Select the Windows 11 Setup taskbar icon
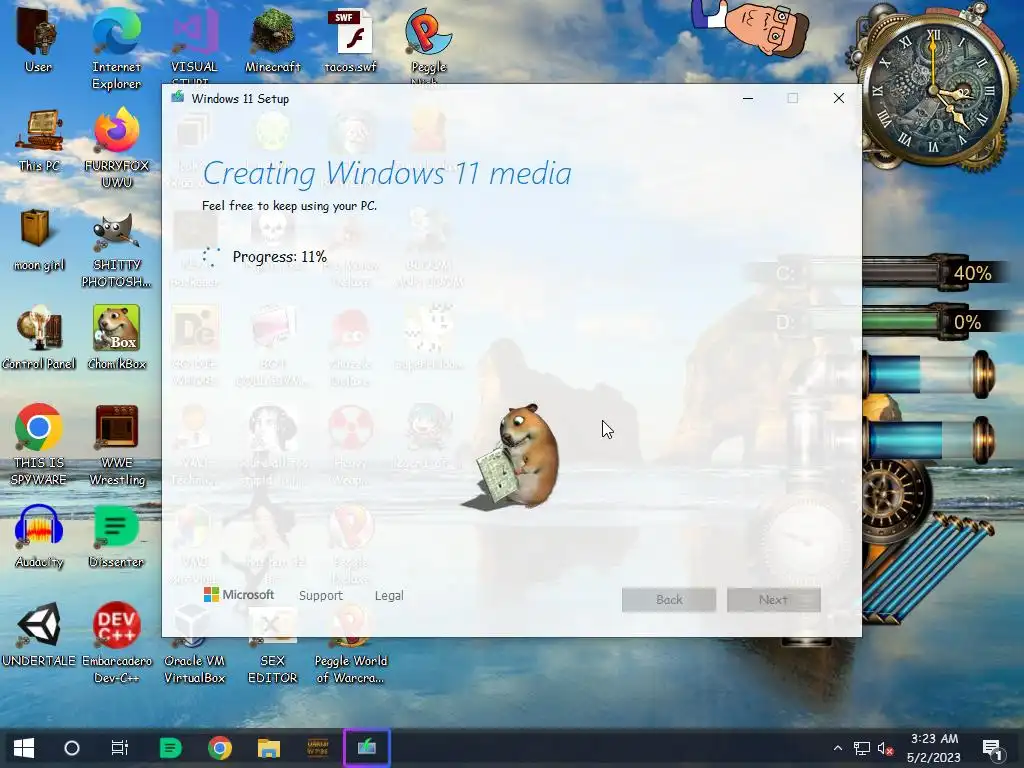This screenshot has height=768, width=1024. pos(366,748)
